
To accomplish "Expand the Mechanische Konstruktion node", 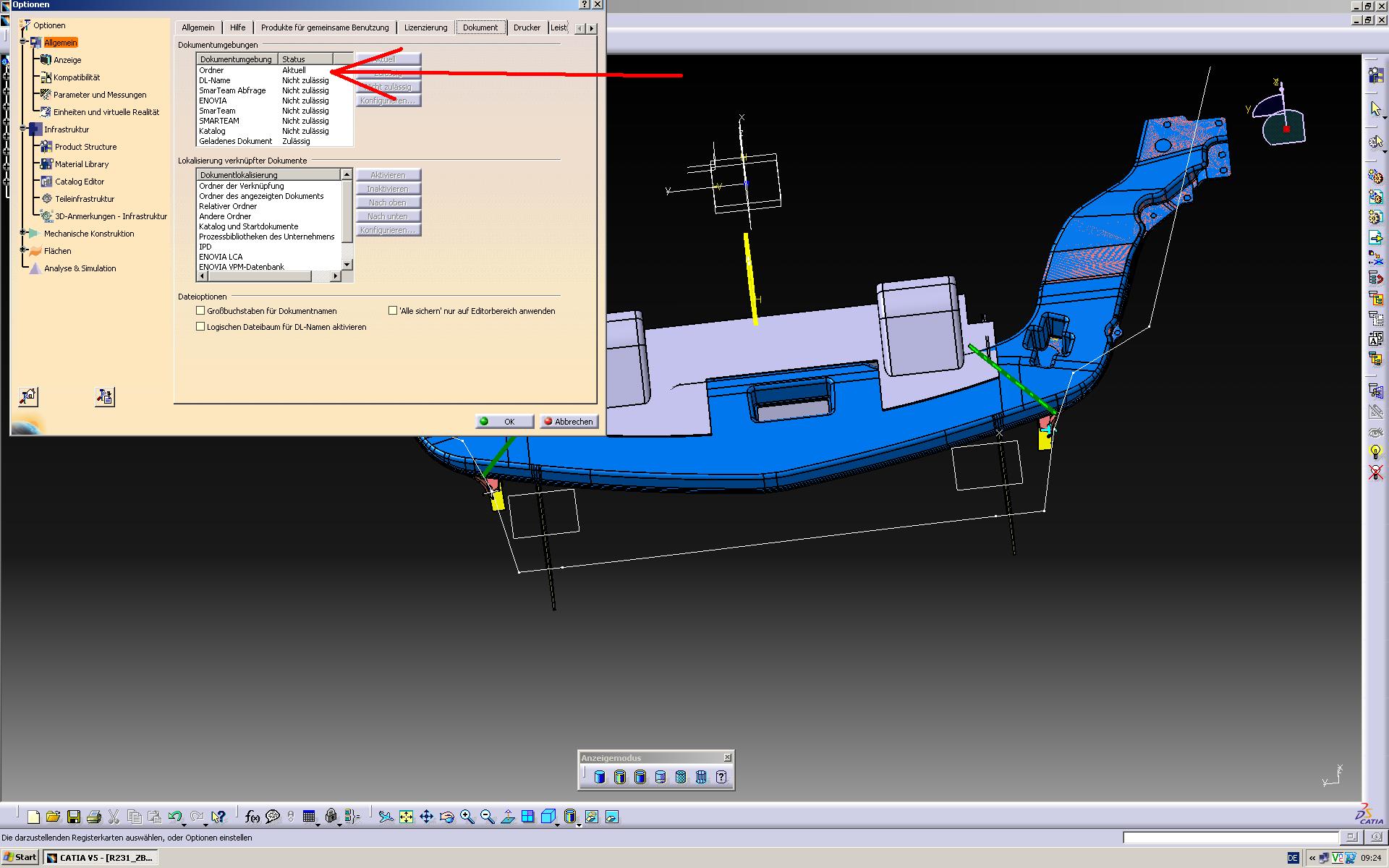I will click(23, 233).
